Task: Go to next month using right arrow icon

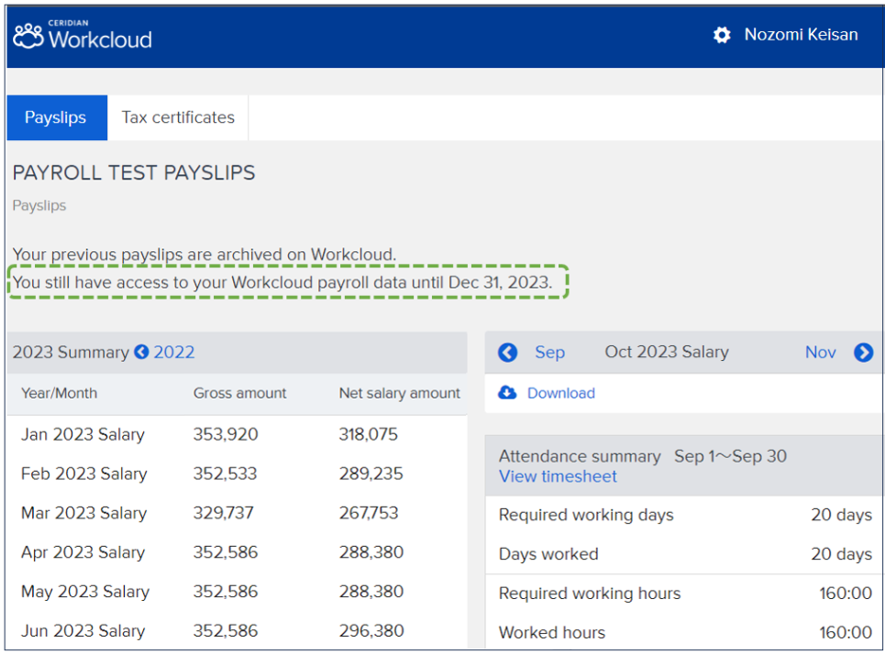Action: click(863, 352)
